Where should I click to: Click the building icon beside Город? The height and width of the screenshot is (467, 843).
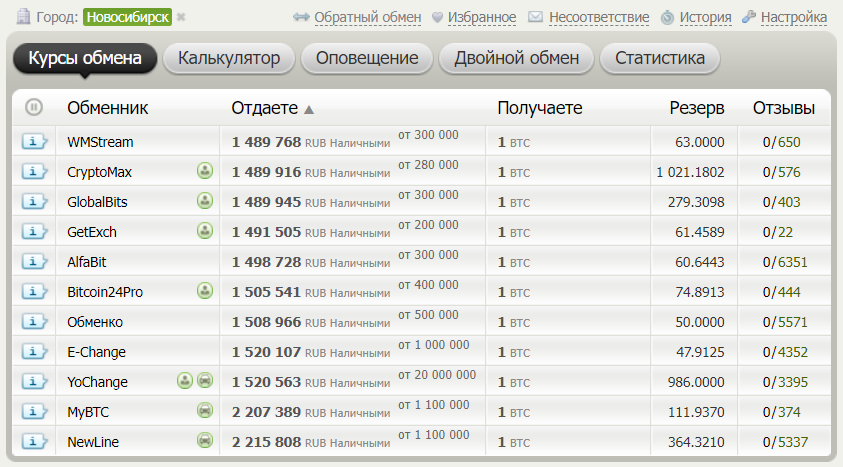[x=23, y=17]
